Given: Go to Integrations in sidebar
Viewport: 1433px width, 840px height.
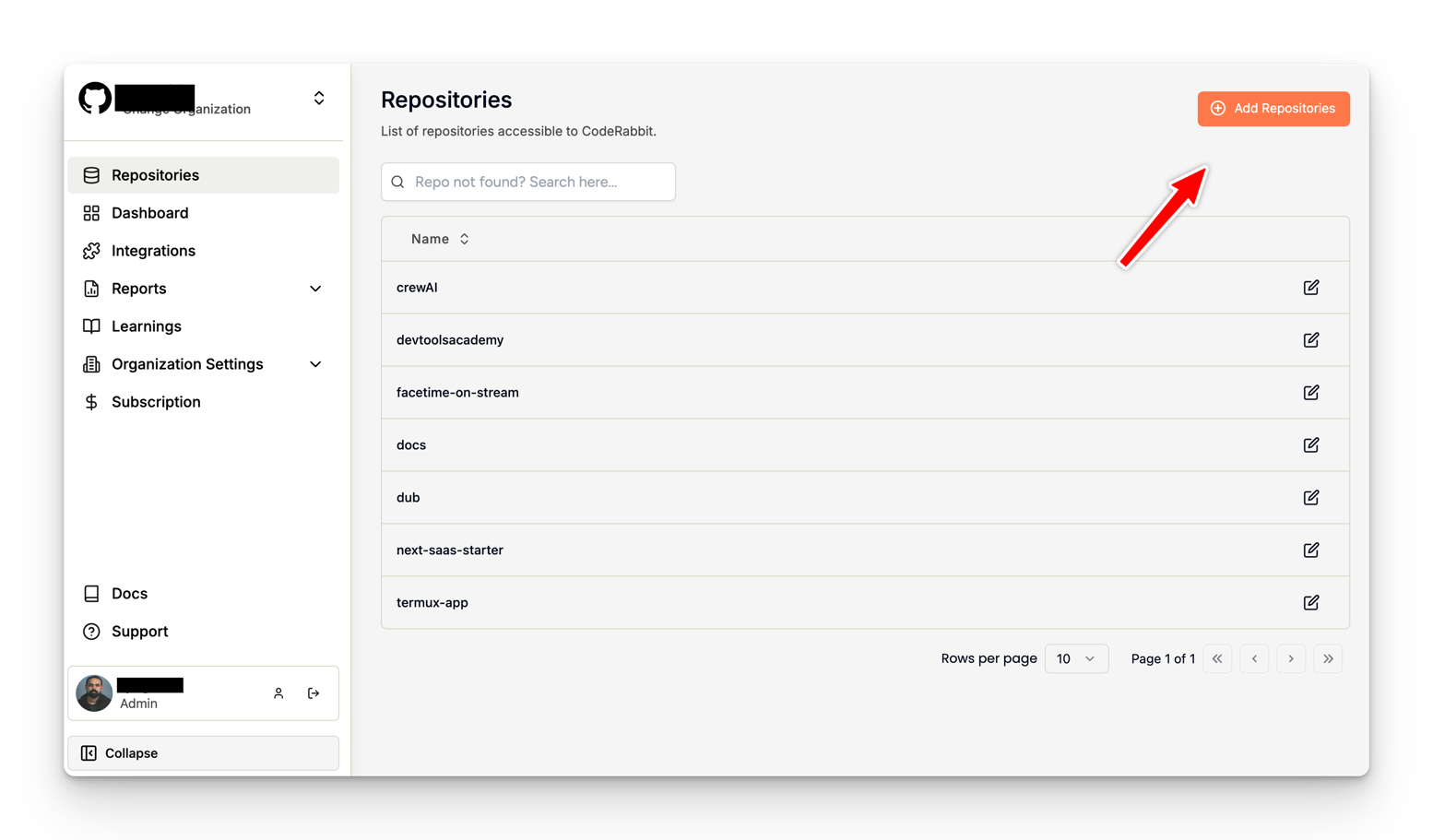Looking at the screenshot, I should [x=153, y=251].
